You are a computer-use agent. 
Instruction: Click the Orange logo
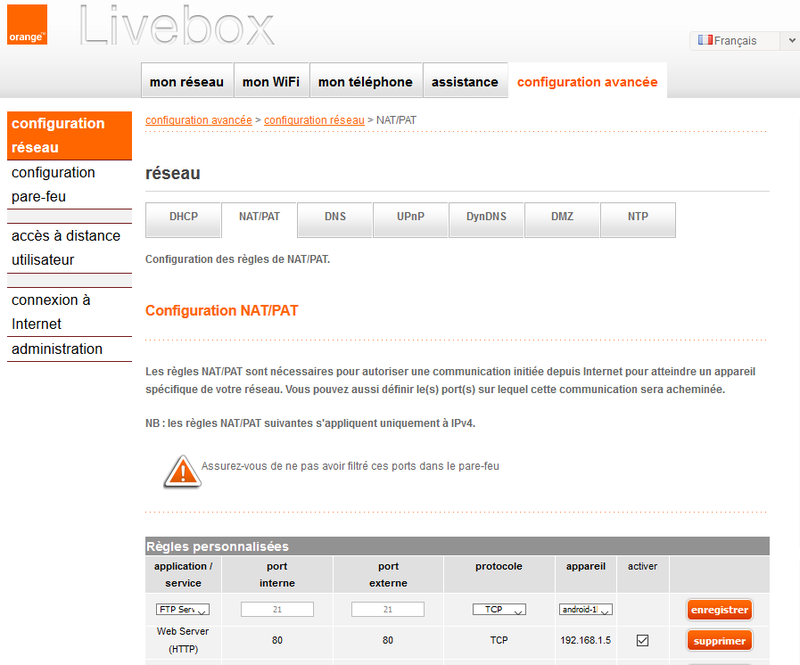click(x=27, y=24)
